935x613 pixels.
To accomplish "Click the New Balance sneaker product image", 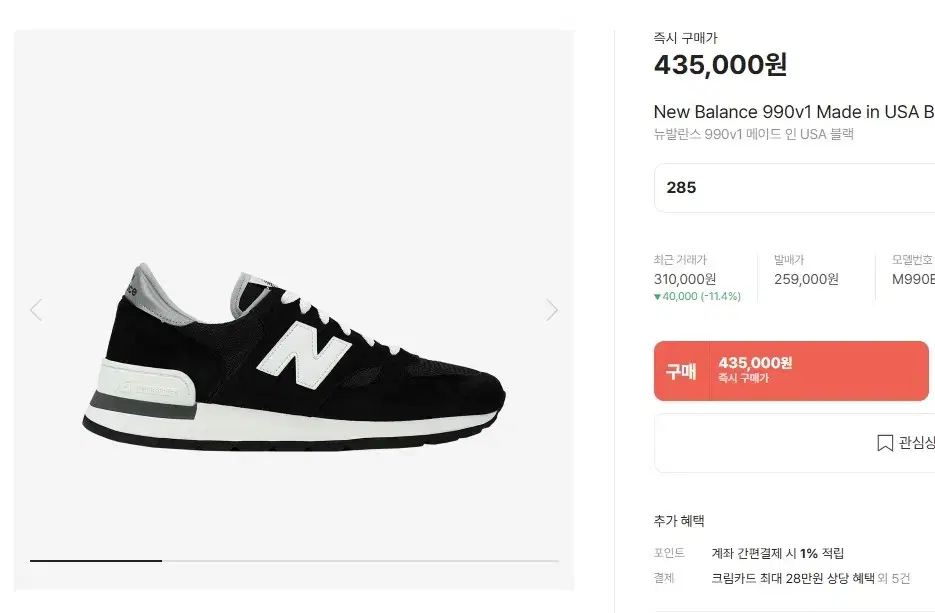I will click(x=294, y=357).
